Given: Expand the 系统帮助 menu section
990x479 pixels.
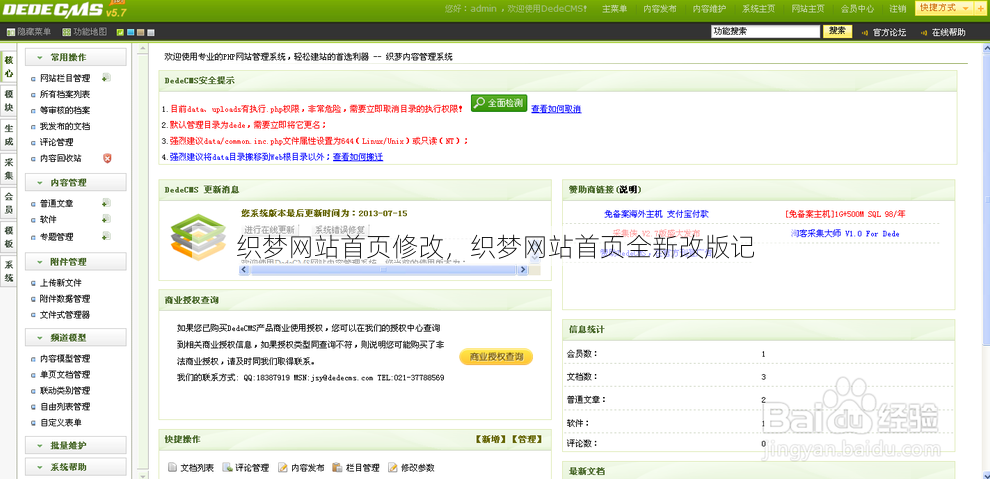Looking at the screenshot, I should [76, 467].
